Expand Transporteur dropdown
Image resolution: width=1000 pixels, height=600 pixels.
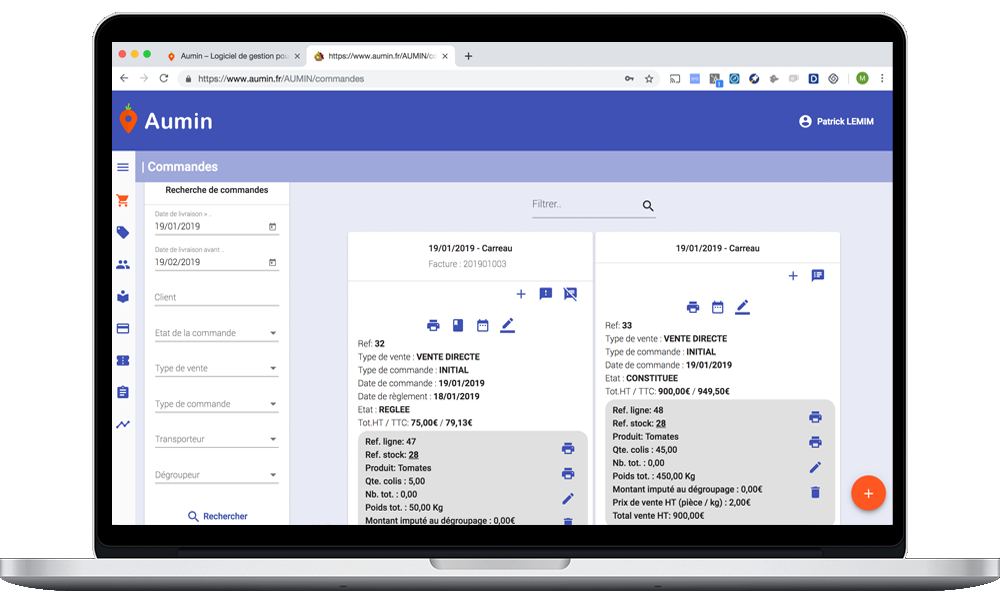(x=216, y=439)
